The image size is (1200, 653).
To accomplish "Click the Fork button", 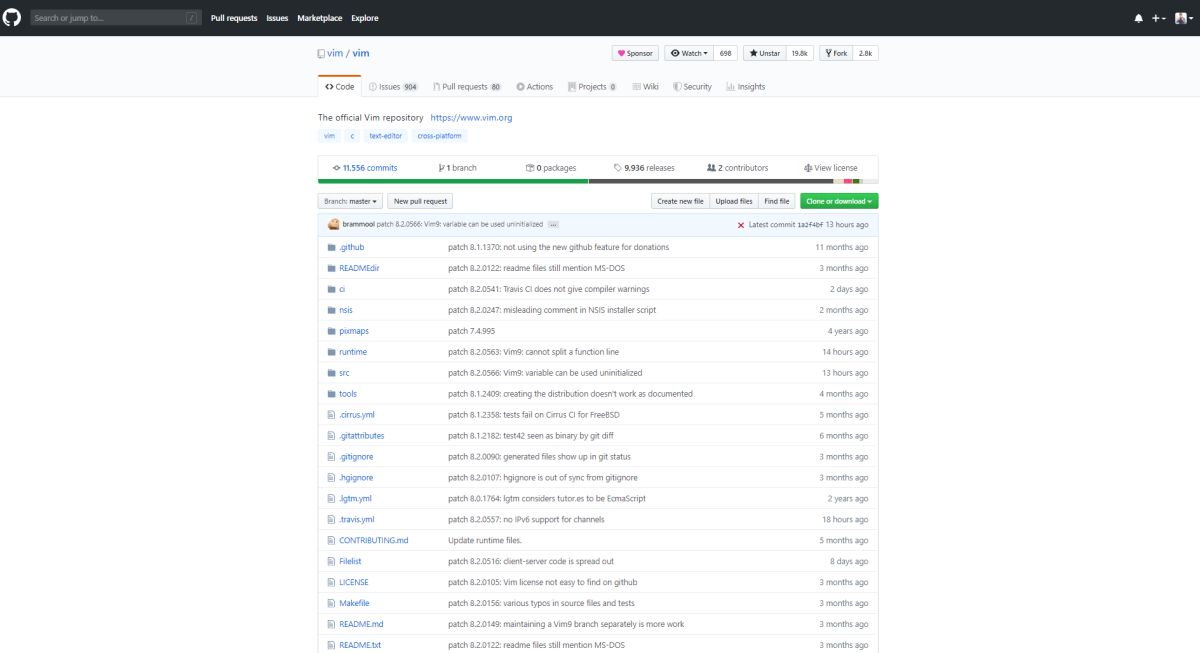I will (837, 53).
